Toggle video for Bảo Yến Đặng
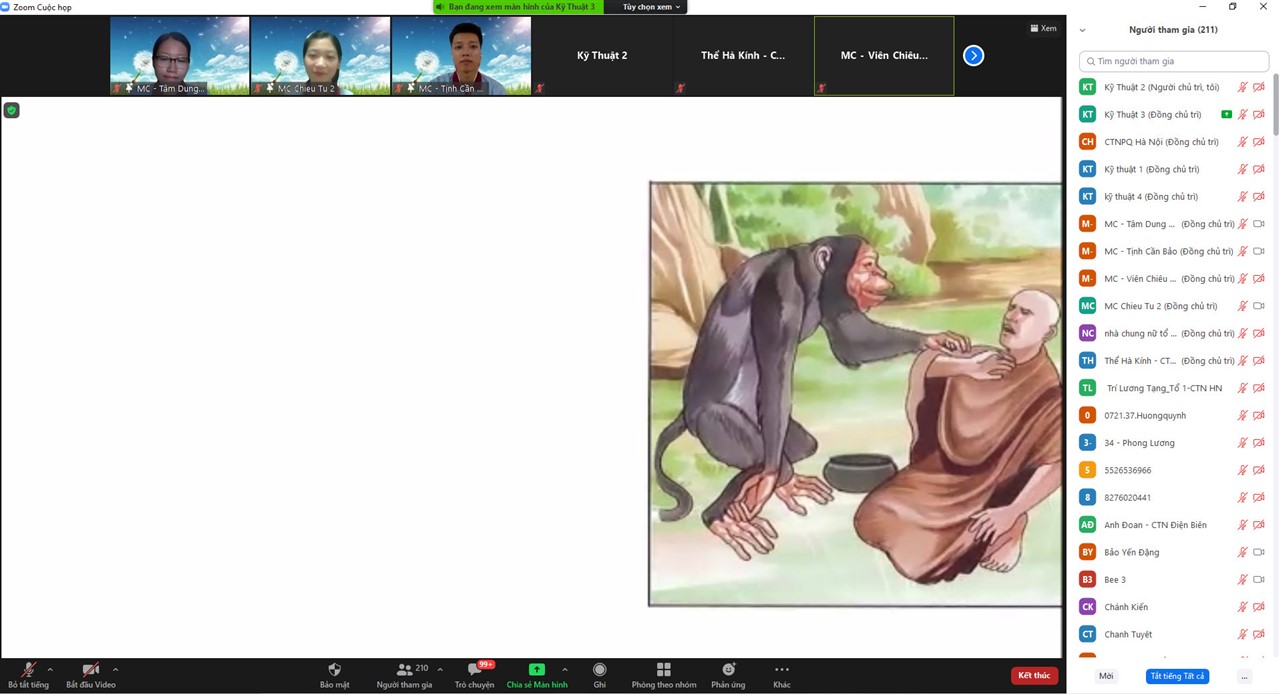The height and width of the screenshot is (694, 1280). (x=1259, y=552)
